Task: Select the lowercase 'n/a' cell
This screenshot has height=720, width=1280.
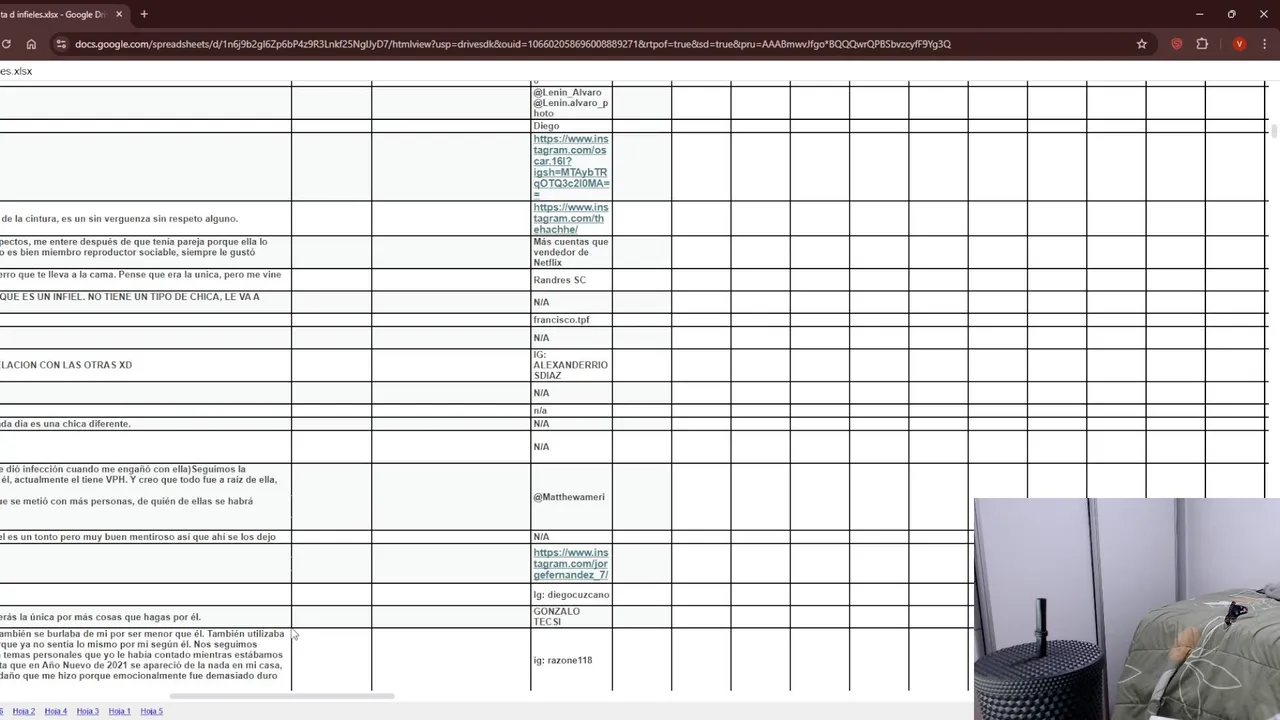Action: click(x=571, y=411)
